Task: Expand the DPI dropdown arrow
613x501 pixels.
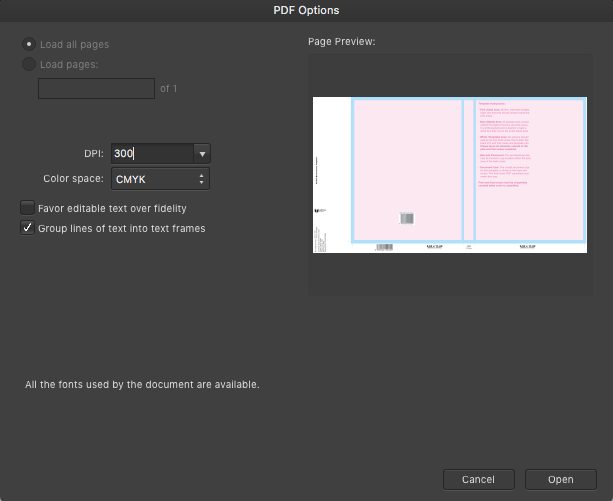Action: 203,154
